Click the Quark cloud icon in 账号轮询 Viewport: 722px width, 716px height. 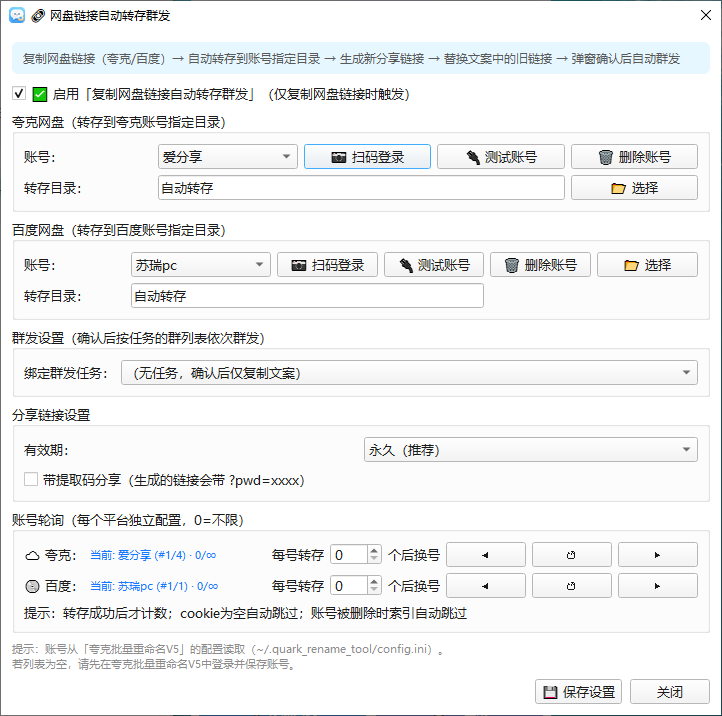pyautogui.click(x=32, y=555)
